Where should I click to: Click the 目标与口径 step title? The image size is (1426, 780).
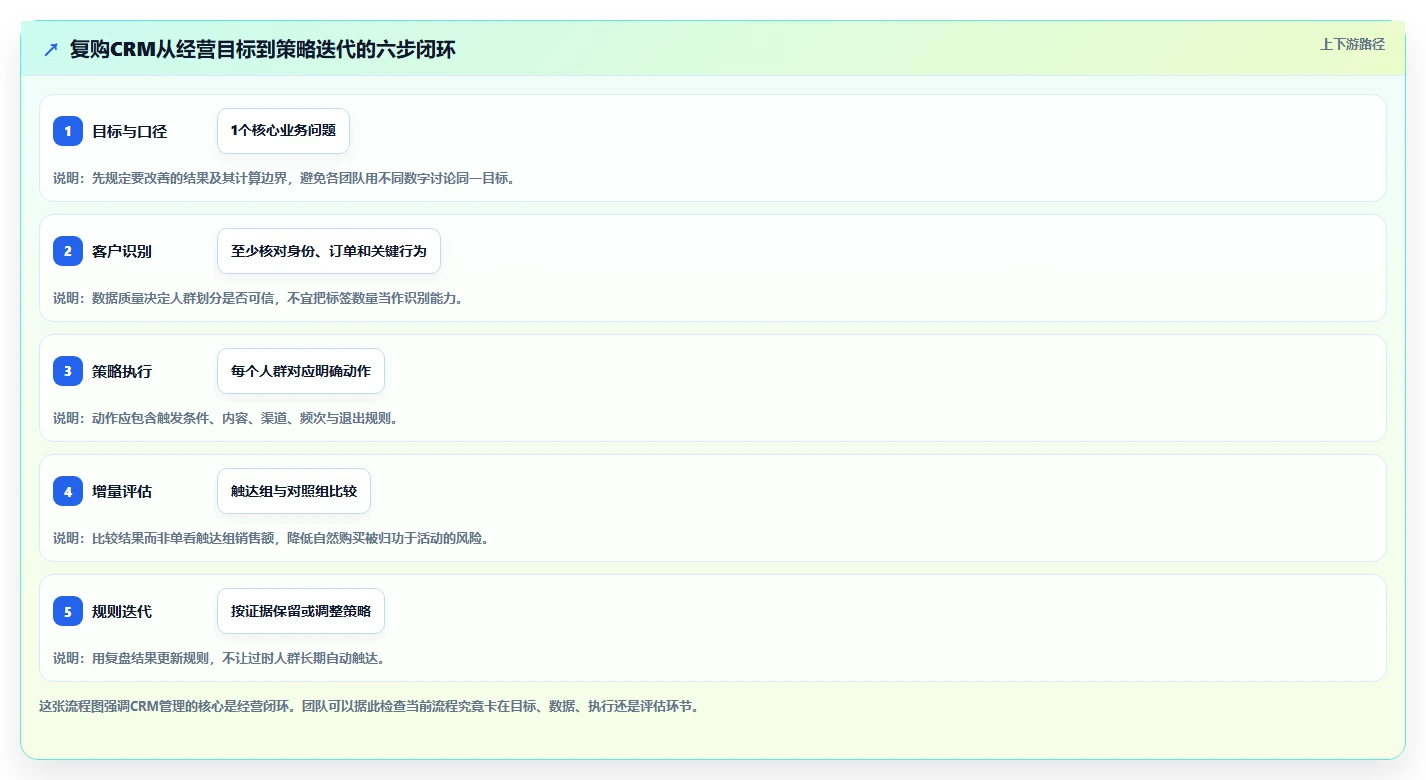point(129,131)
